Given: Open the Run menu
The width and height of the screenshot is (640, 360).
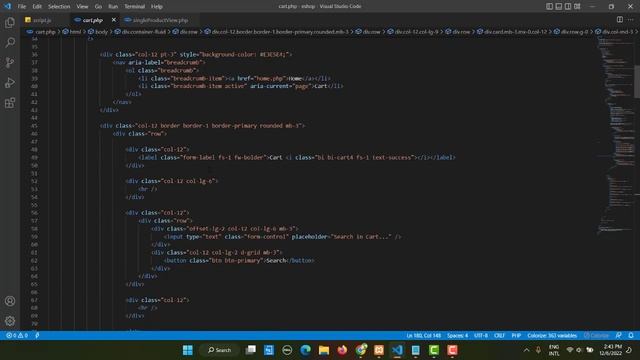Looking at the screenshot, I should (113, 7).
